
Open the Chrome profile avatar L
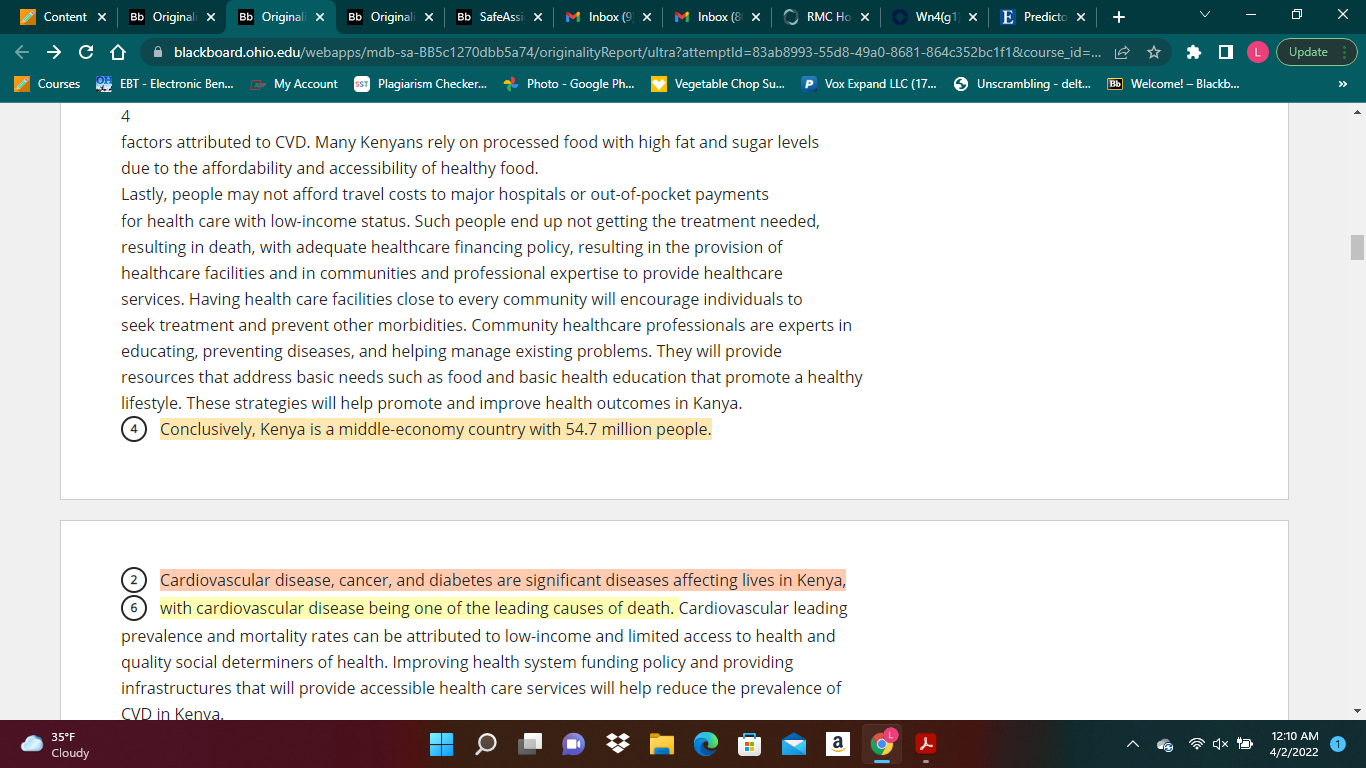(x=1257, y=52)
